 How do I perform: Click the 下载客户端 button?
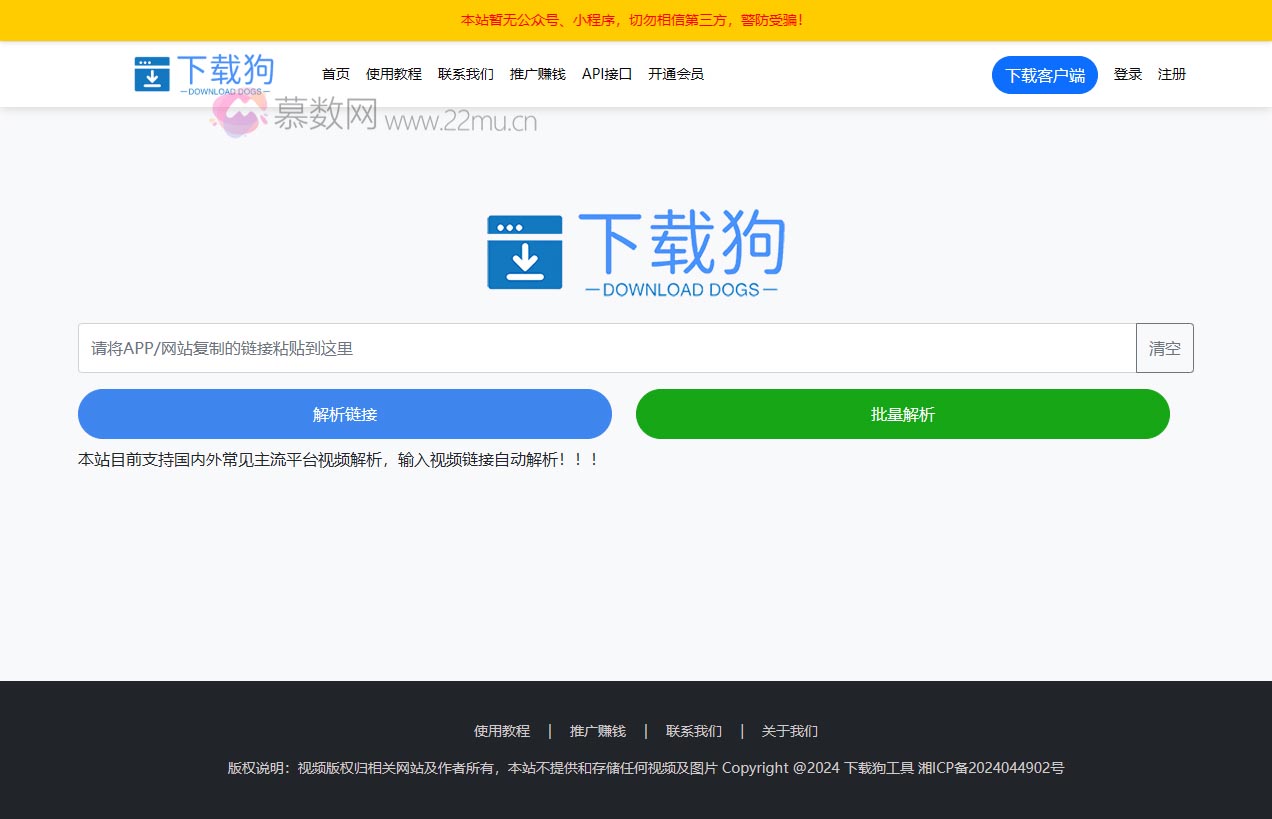(x=1044, y=74)
